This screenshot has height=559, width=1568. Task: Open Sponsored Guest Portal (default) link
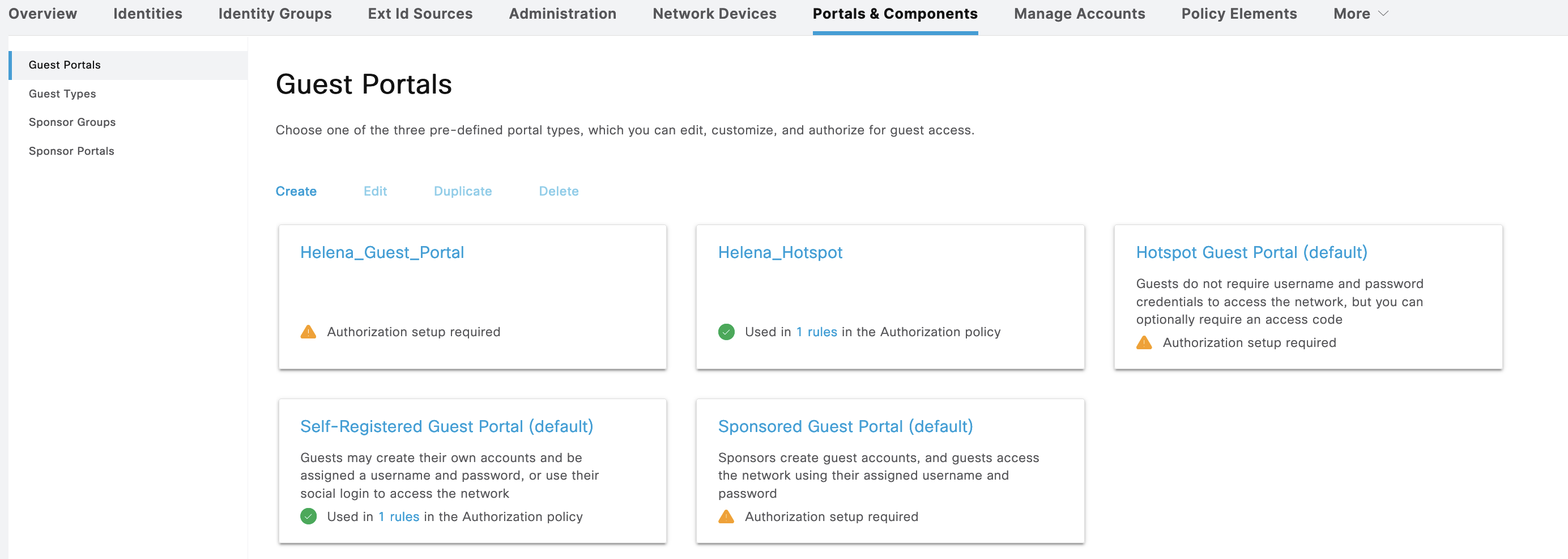[x=845, y=426]
